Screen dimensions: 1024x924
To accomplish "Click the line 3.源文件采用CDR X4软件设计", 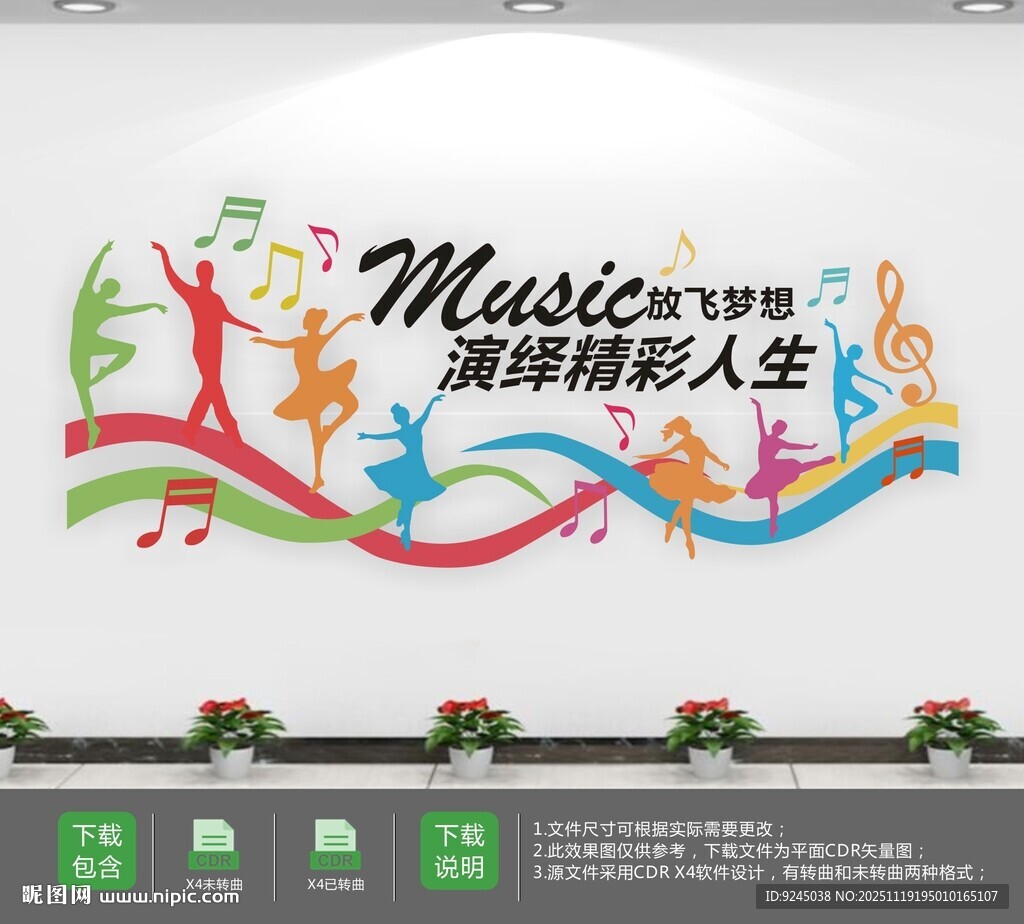I will (x=760, y=872).
